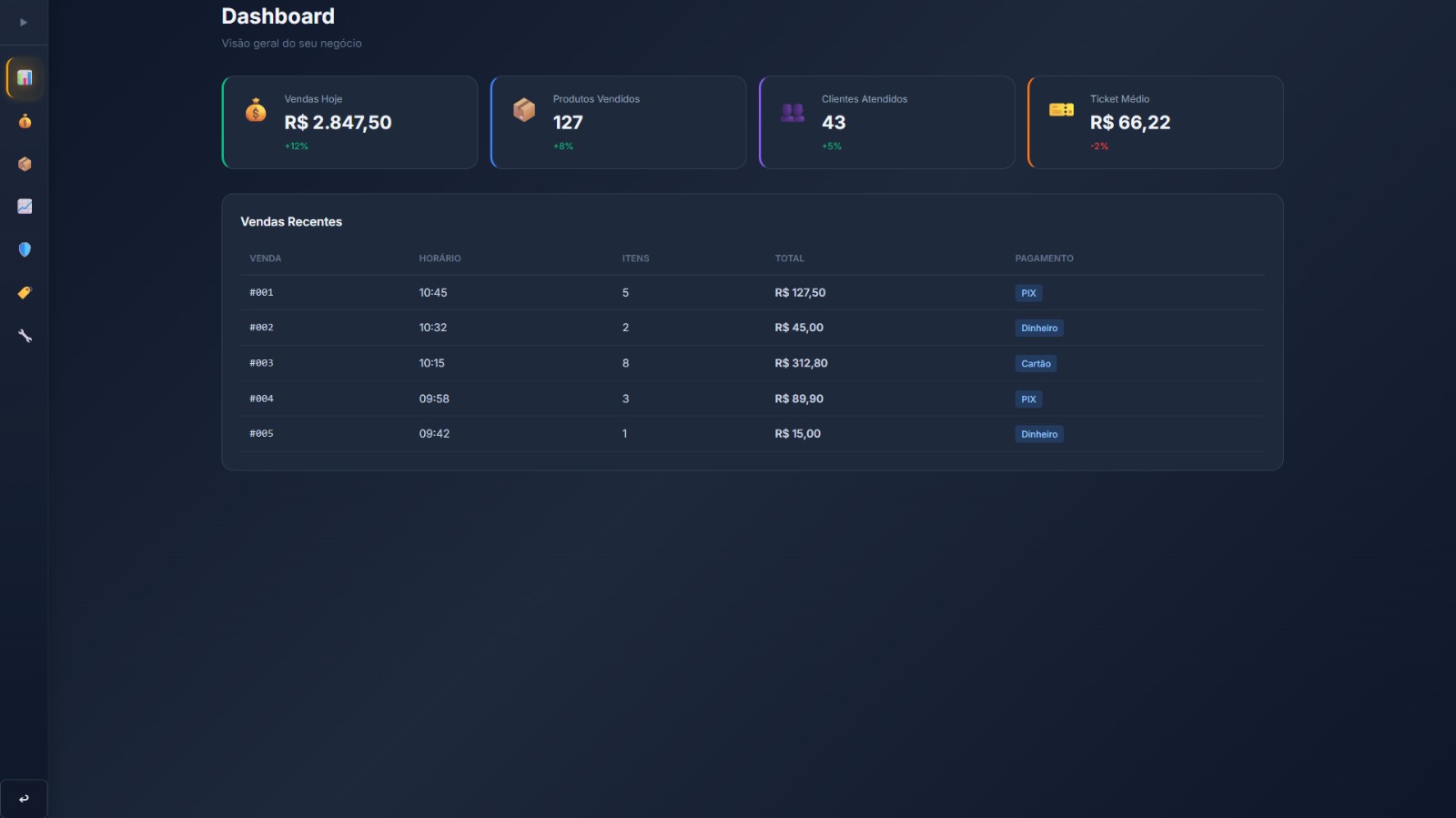Click the Ticket Médio card label

tap(1119, 99)
